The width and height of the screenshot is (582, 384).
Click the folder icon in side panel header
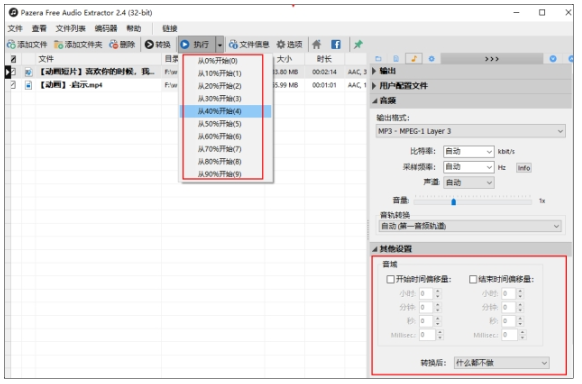coord(379,59)
